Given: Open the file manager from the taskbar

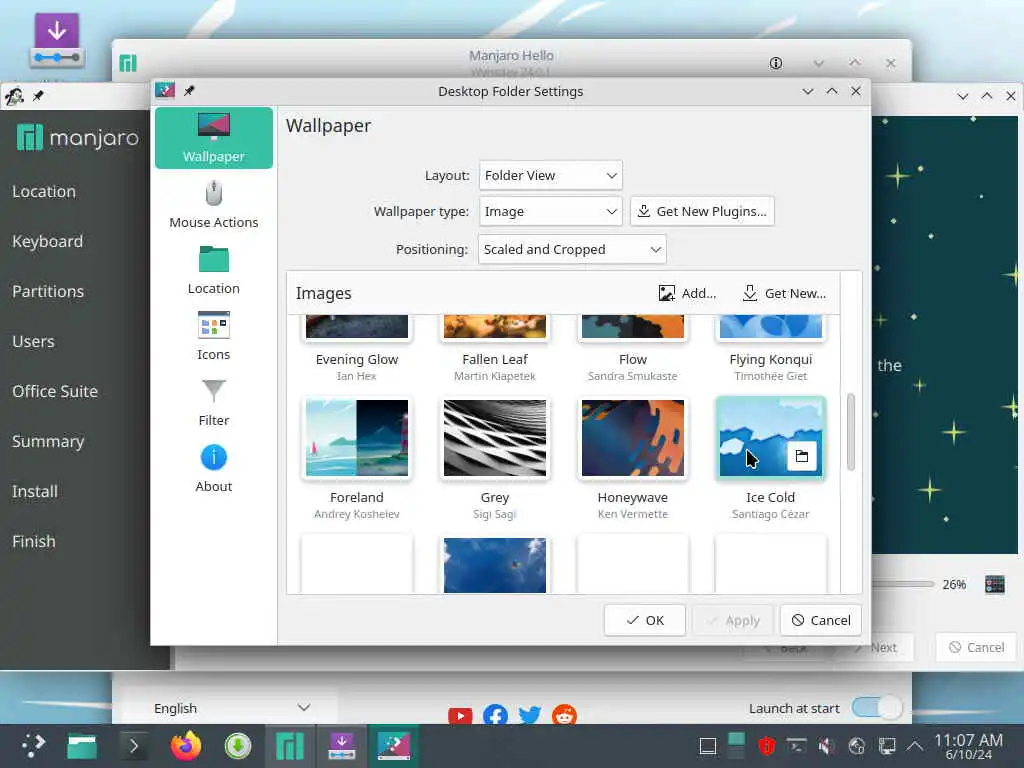Looking at the screenshot, I should click(x=82, y=746).
